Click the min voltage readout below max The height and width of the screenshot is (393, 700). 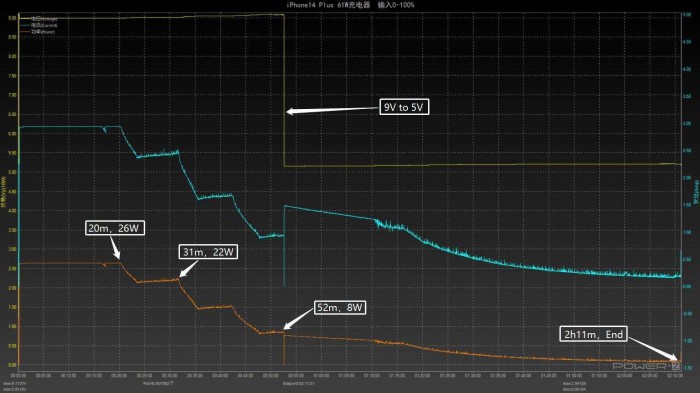pos(15,389)
